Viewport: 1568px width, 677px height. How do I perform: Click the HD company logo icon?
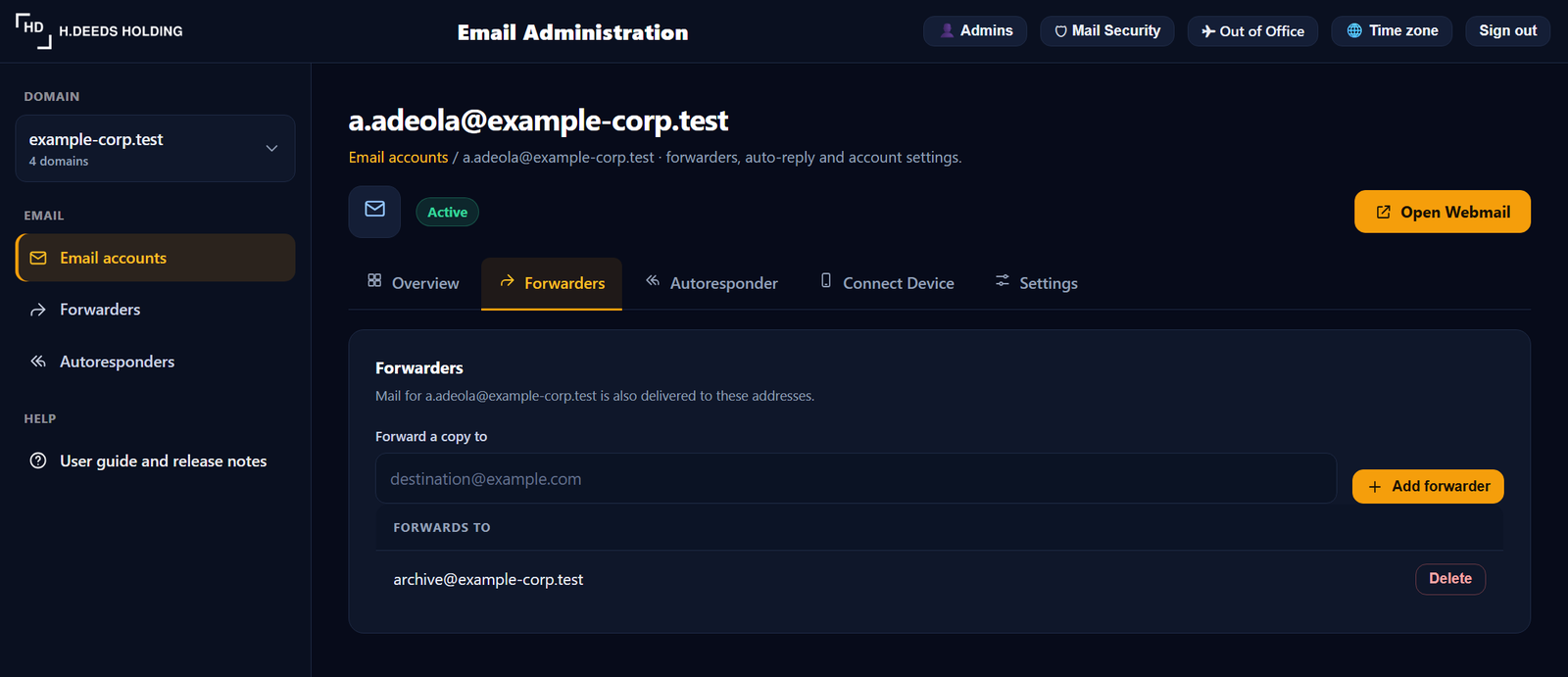pos(33,30)
